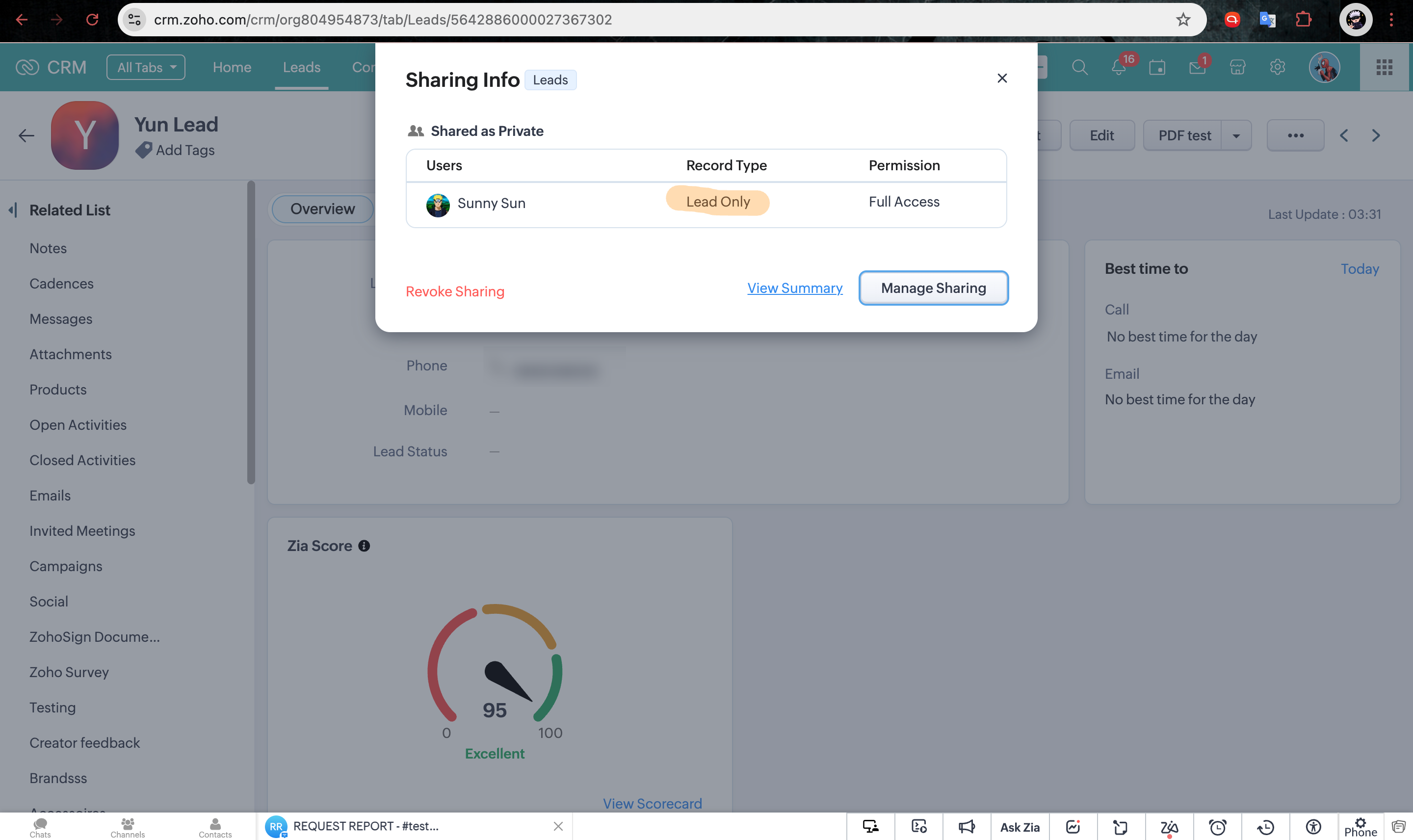The height and width of the screenshot is (840, 1413).
Task: Click the reminders alarm clock icon
Action: [x=1217, y=827]
